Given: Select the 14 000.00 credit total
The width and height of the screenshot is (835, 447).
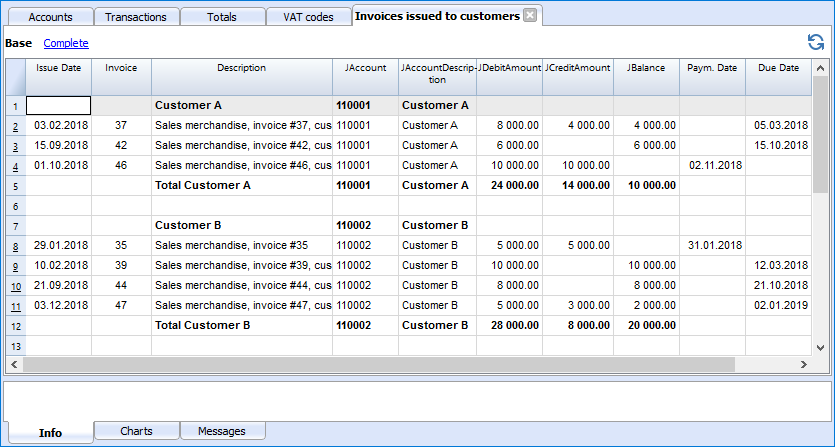Looking at the screenshot, I should [578, 185].
